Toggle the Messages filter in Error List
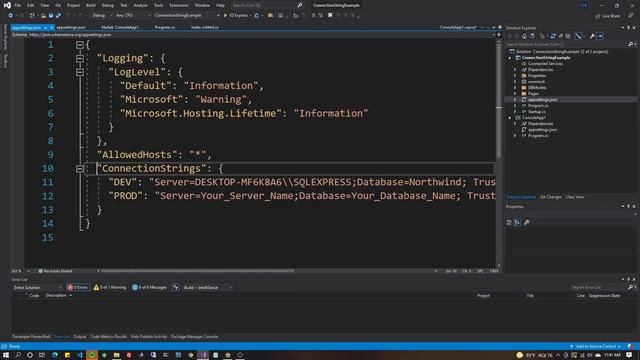This screenshot has height=360, width=640. pyautogui.click(x=149, y=287)
